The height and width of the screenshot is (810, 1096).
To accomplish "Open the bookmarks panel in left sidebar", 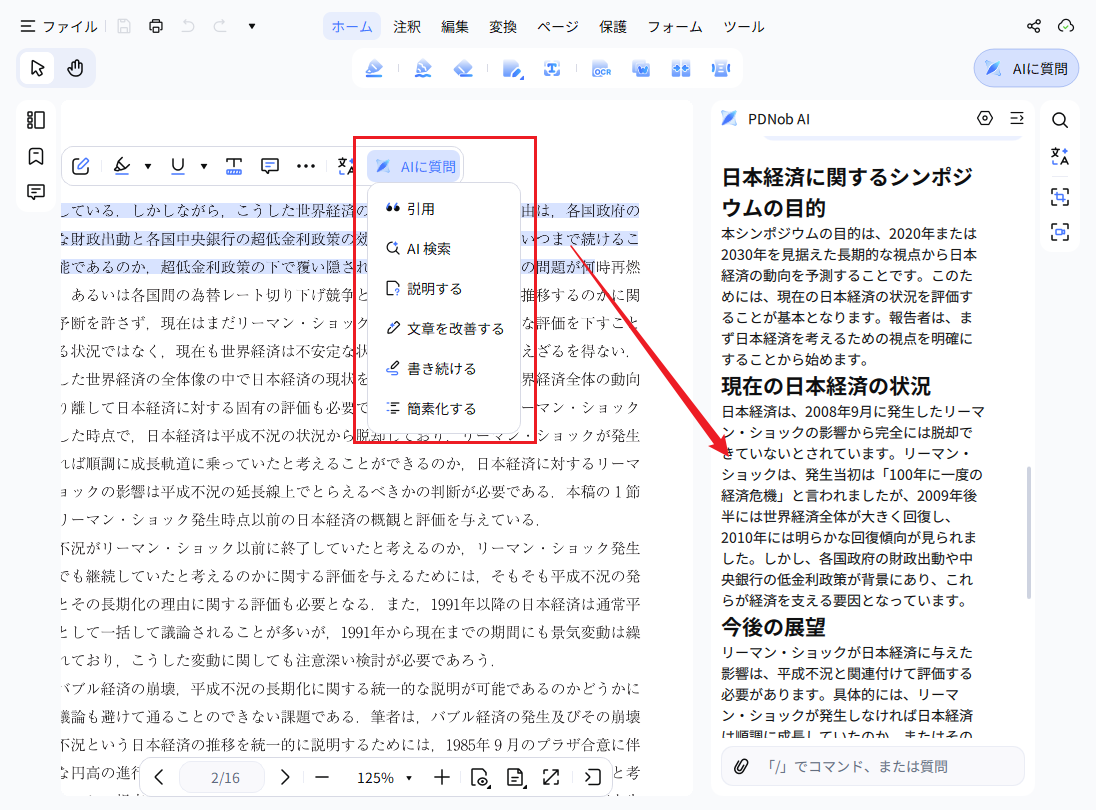I will (x=36, y=156).
